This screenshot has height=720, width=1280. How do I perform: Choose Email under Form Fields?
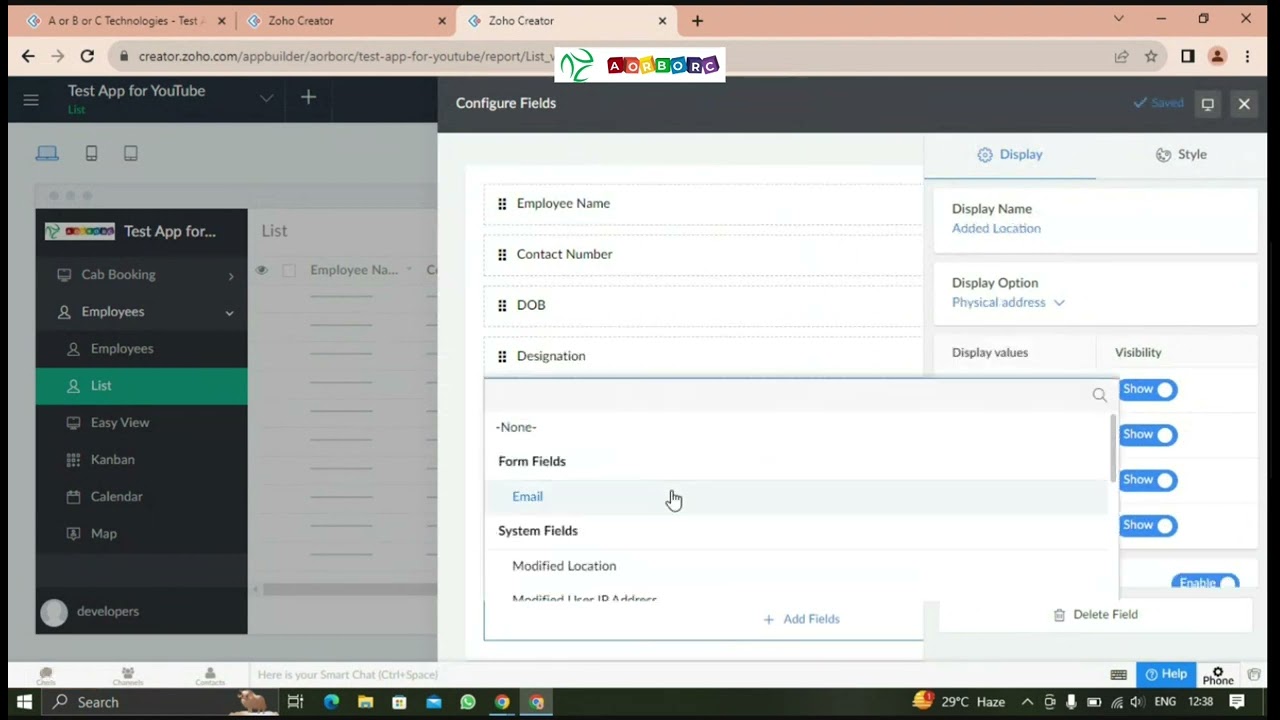[798, 496]
